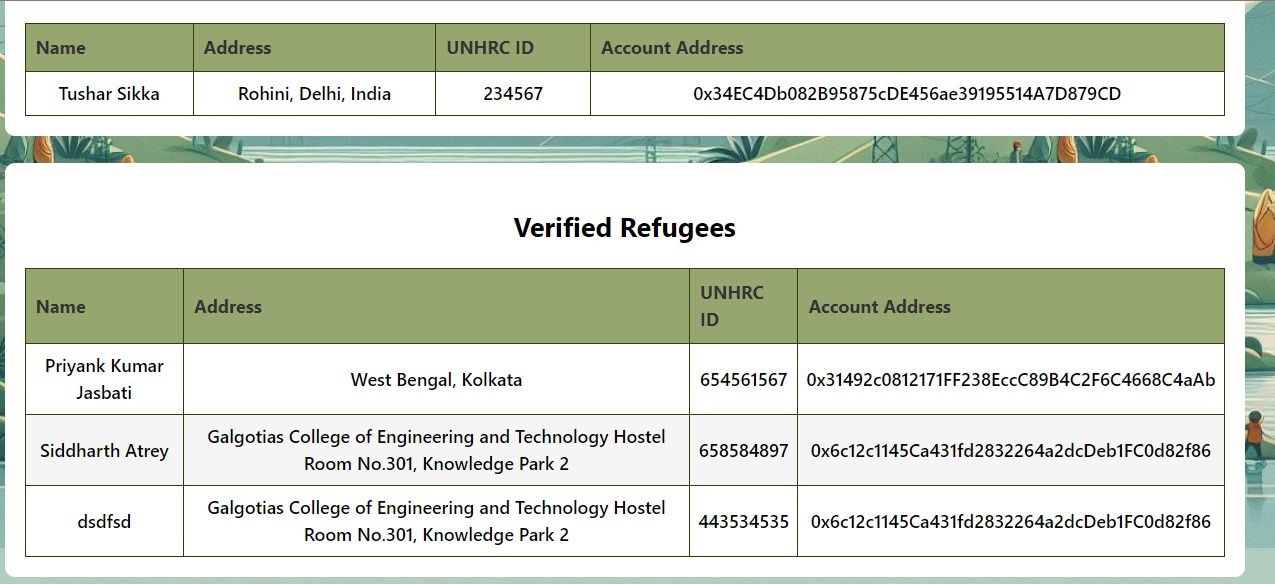This screenshot has height=584, width=1275.
Task: Click the Verified Refugees heading
Action: pyautogui.click(x=625, y=228)
